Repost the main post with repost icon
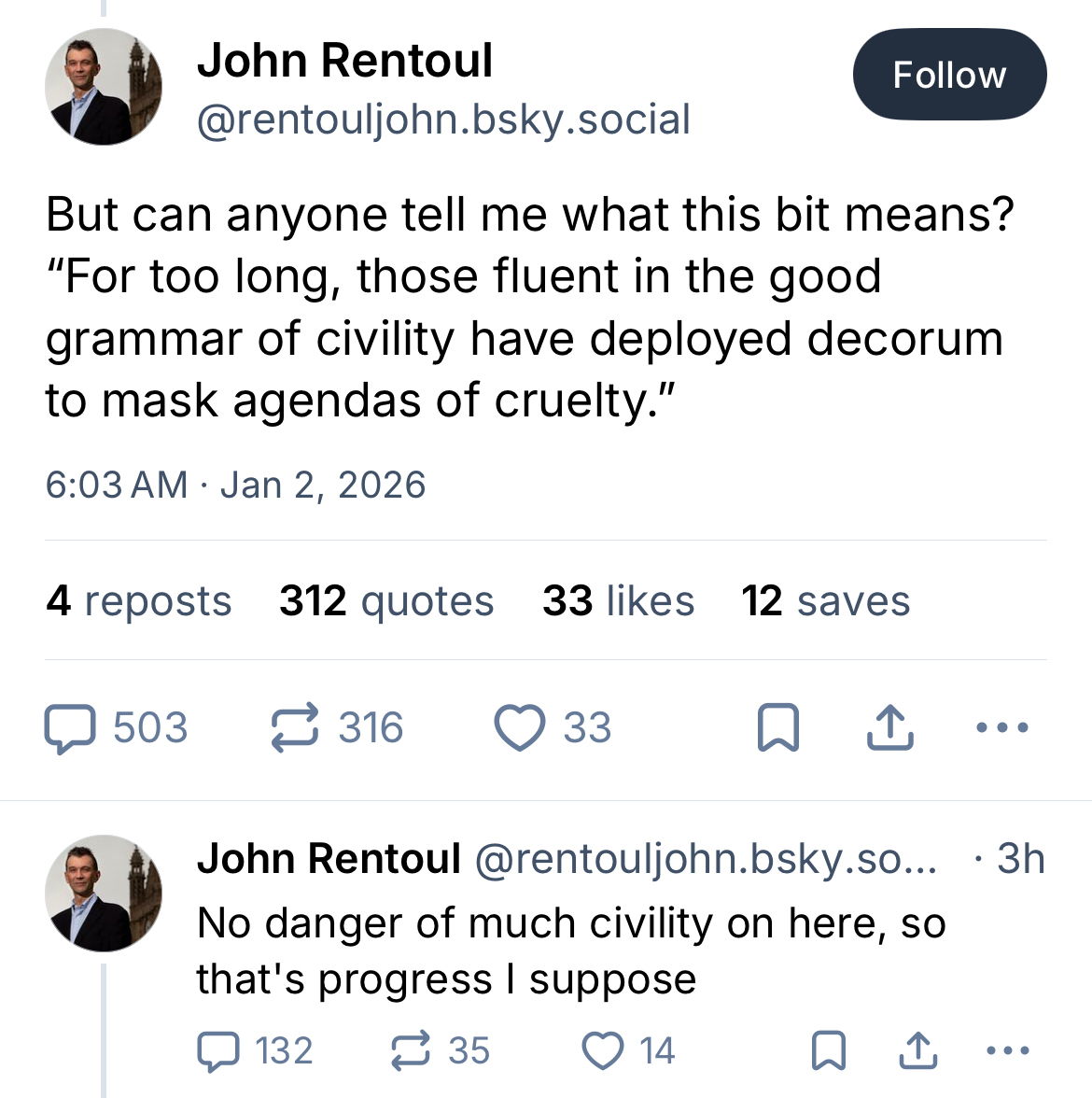 click(x=295, y=728)
